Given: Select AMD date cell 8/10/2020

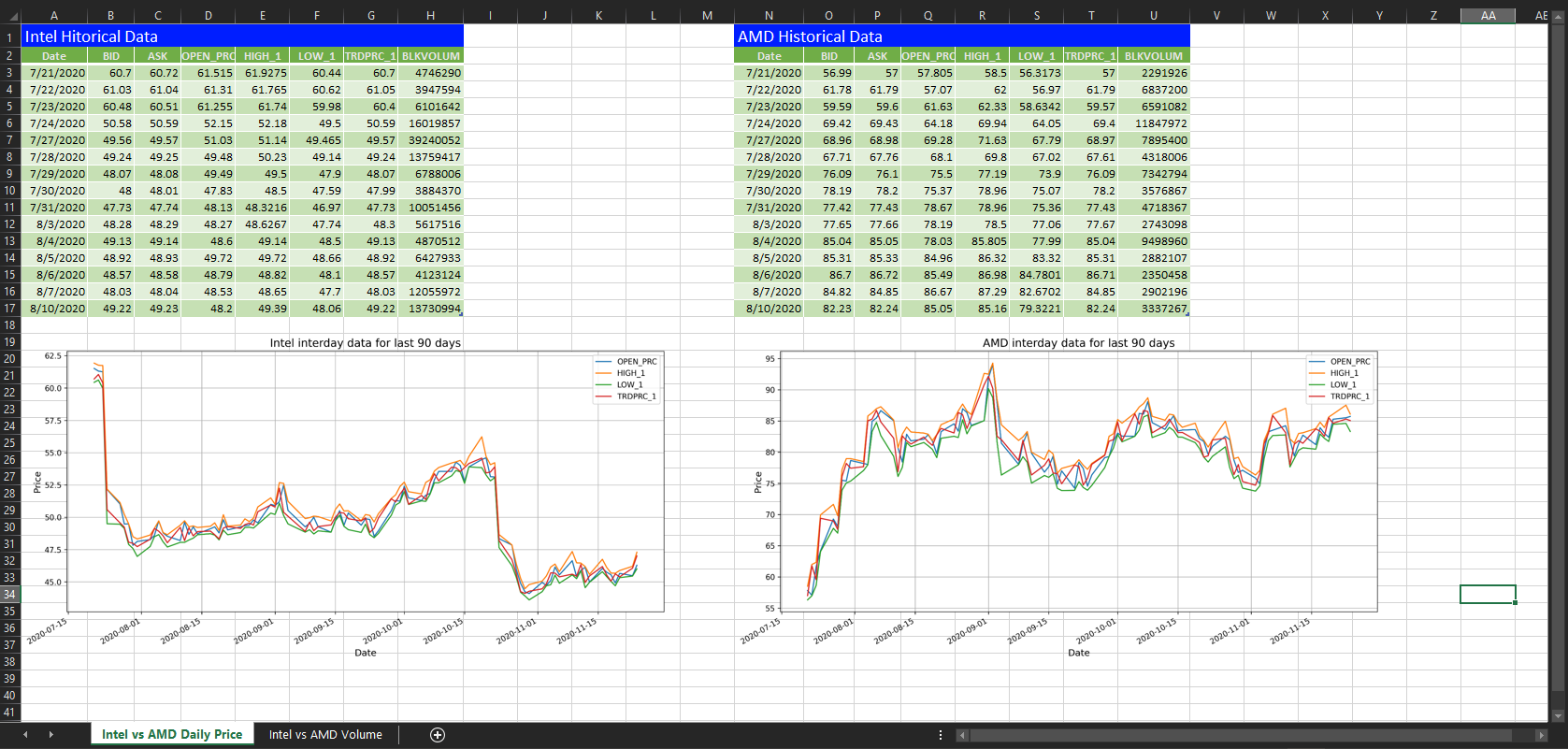Looking at the screenshot, I should [x=769, y=309].
